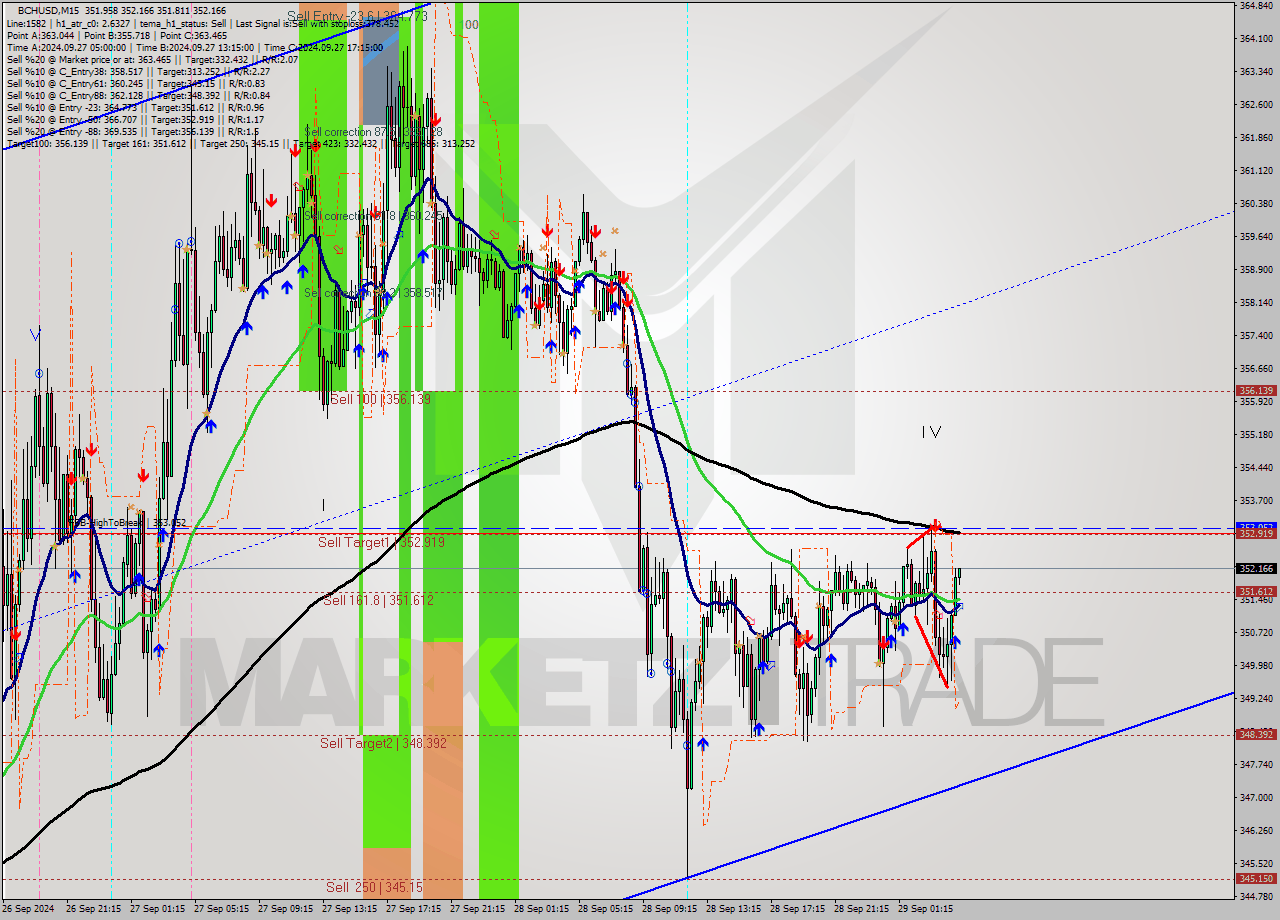Click the 'Sell 100 | 356.139' label

380,399
